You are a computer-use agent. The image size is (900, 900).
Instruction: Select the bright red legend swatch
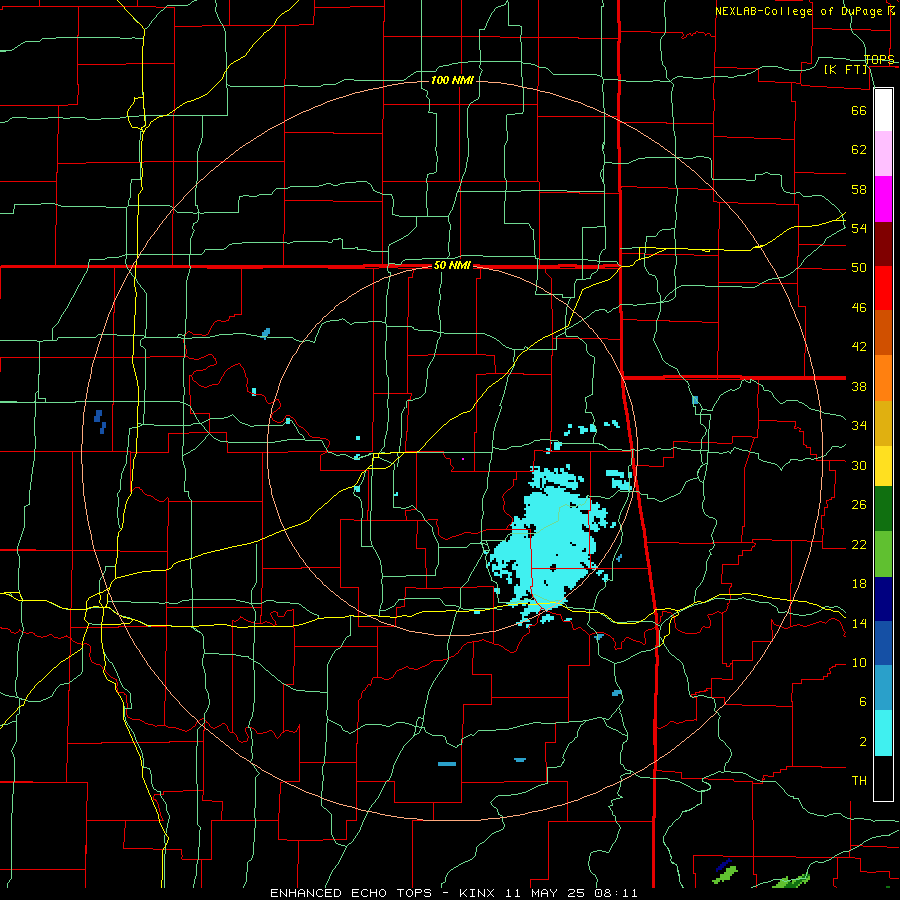coord(883,288)
